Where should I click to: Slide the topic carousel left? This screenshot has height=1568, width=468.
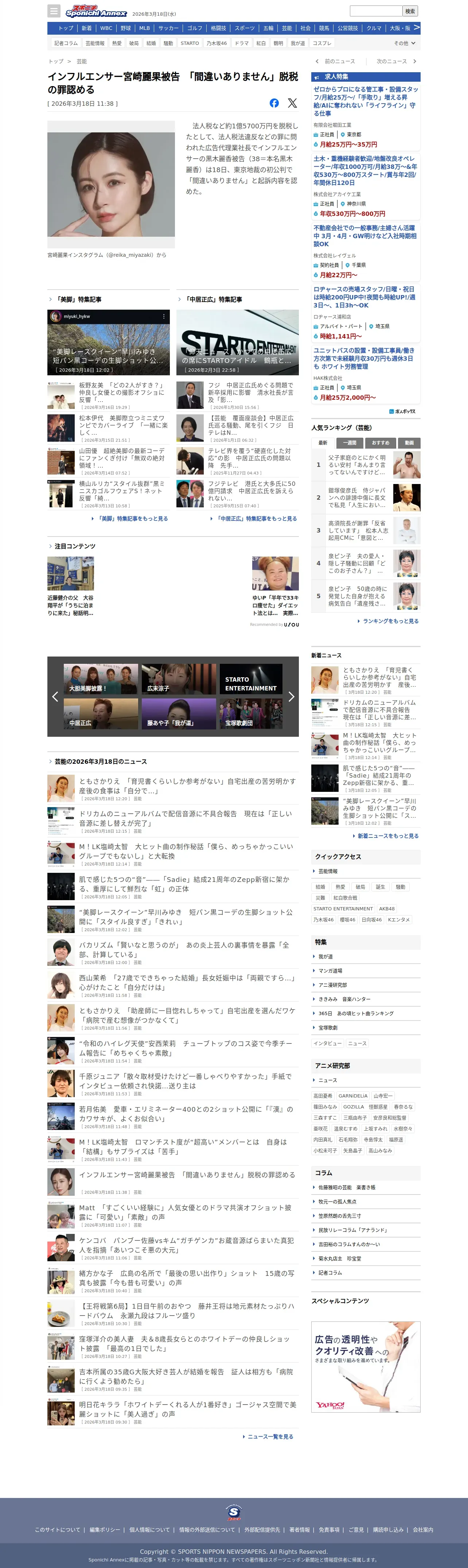click(x=55, y=696)
